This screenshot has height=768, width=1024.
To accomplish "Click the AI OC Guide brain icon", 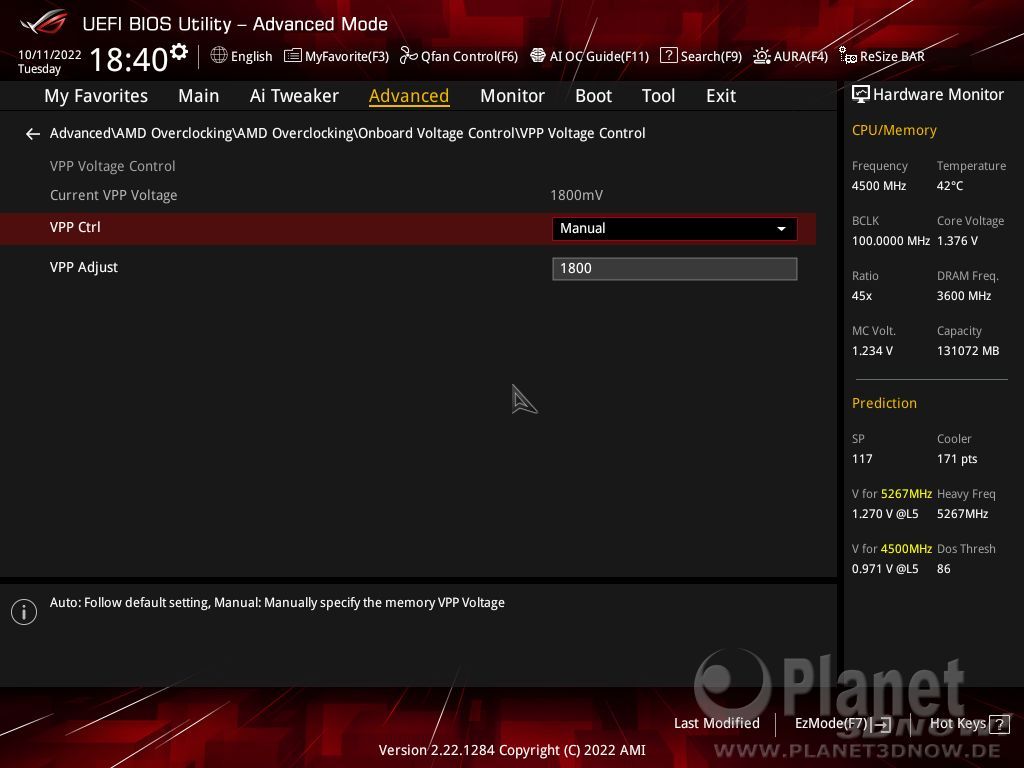I will click(x=537, y=56).
